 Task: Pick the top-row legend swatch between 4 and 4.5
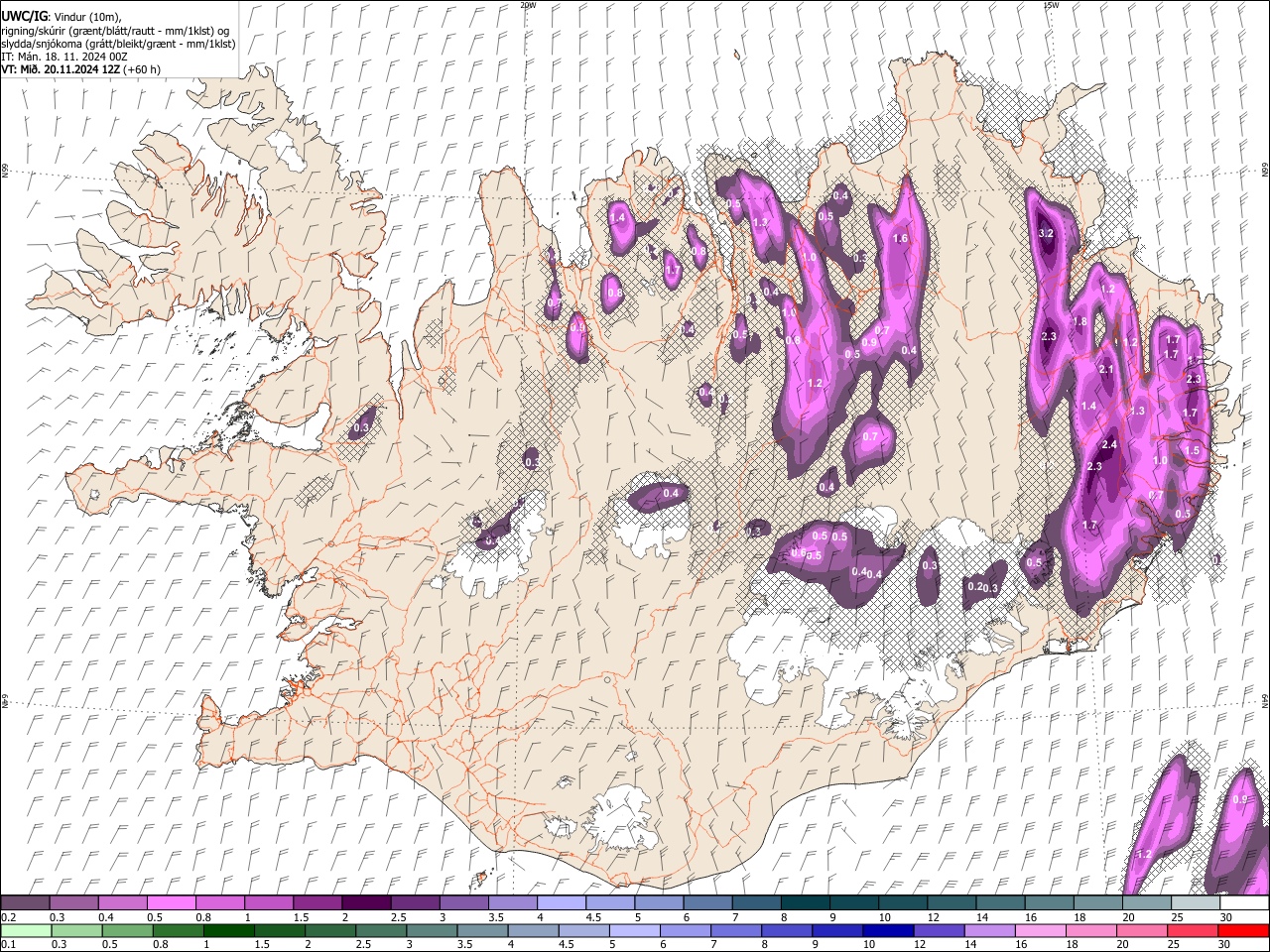(x=560, y=902)
